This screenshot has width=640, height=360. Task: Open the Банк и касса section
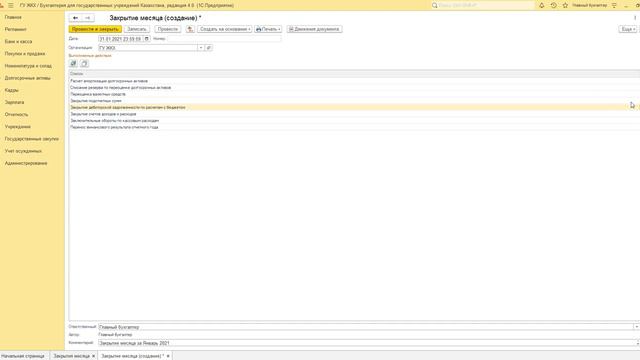click(x=18, y=42)
